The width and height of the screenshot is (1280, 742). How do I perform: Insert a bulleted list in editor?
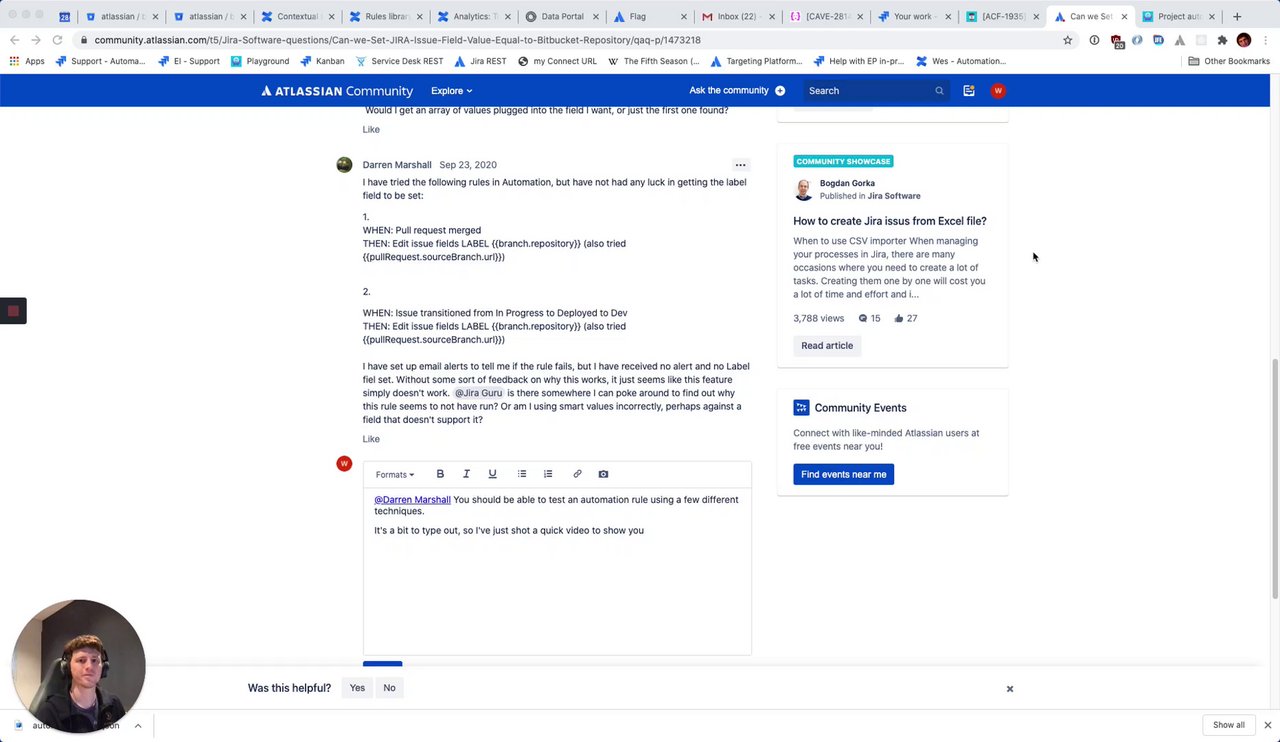(522, 474)
